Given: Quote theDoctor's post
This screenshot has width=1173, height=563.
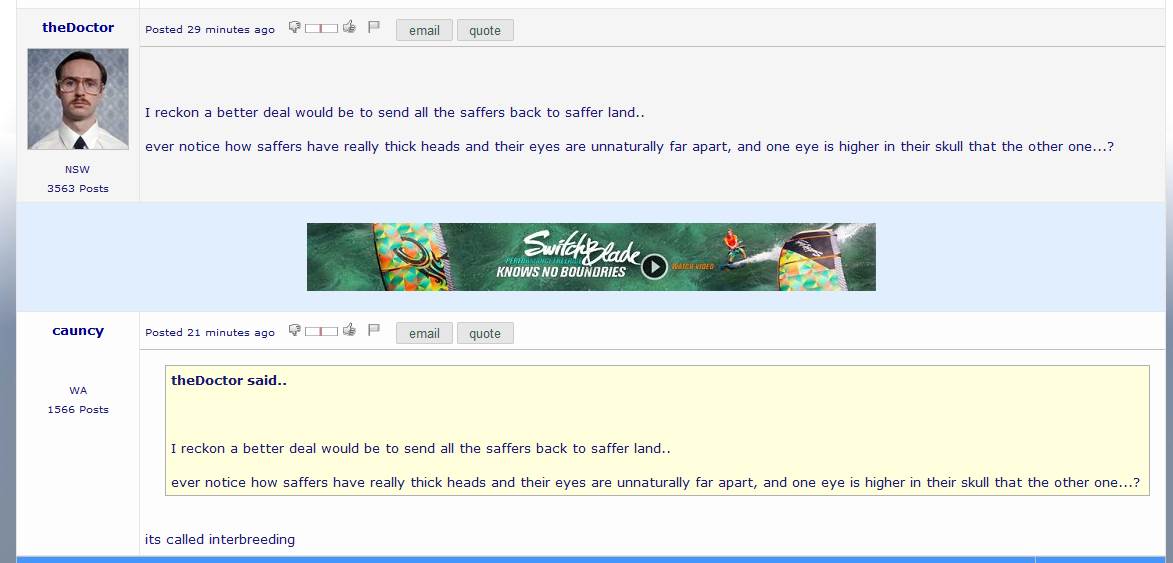Looking at the screenshot, I should pyautogui.click(x=485, y=31).
